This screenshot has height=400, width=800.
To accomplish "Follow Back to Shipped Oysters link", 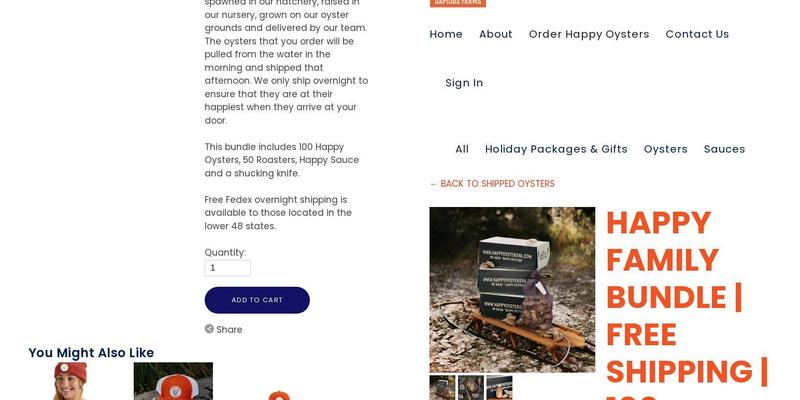I will (x=492, y=184).
